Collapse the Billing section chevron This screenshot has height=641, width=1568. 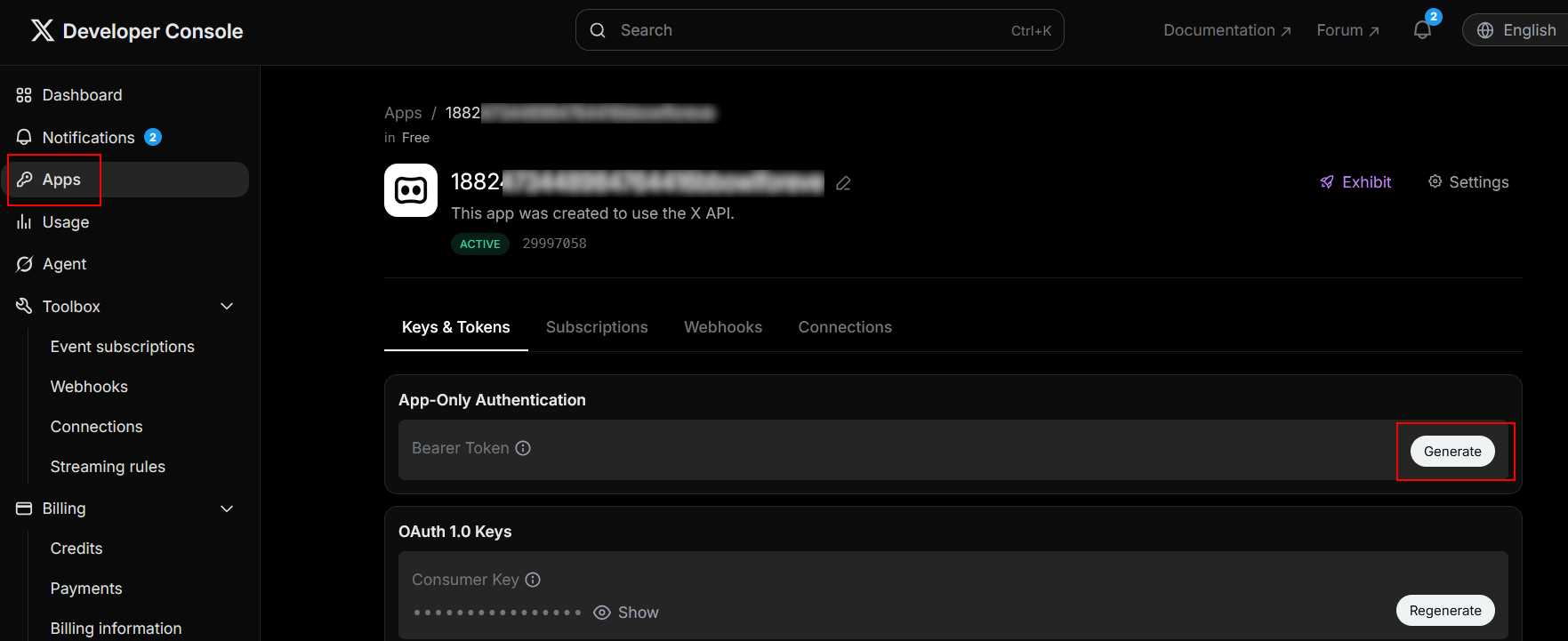(x=227, y=509)
